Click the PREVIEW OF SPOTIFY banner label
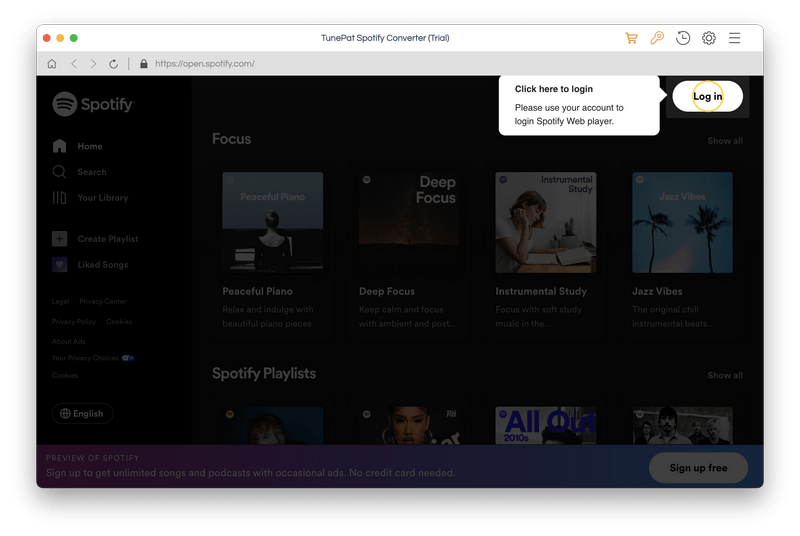Image resolution: width=800 pixels, height=536 pixels. (92, 458)
